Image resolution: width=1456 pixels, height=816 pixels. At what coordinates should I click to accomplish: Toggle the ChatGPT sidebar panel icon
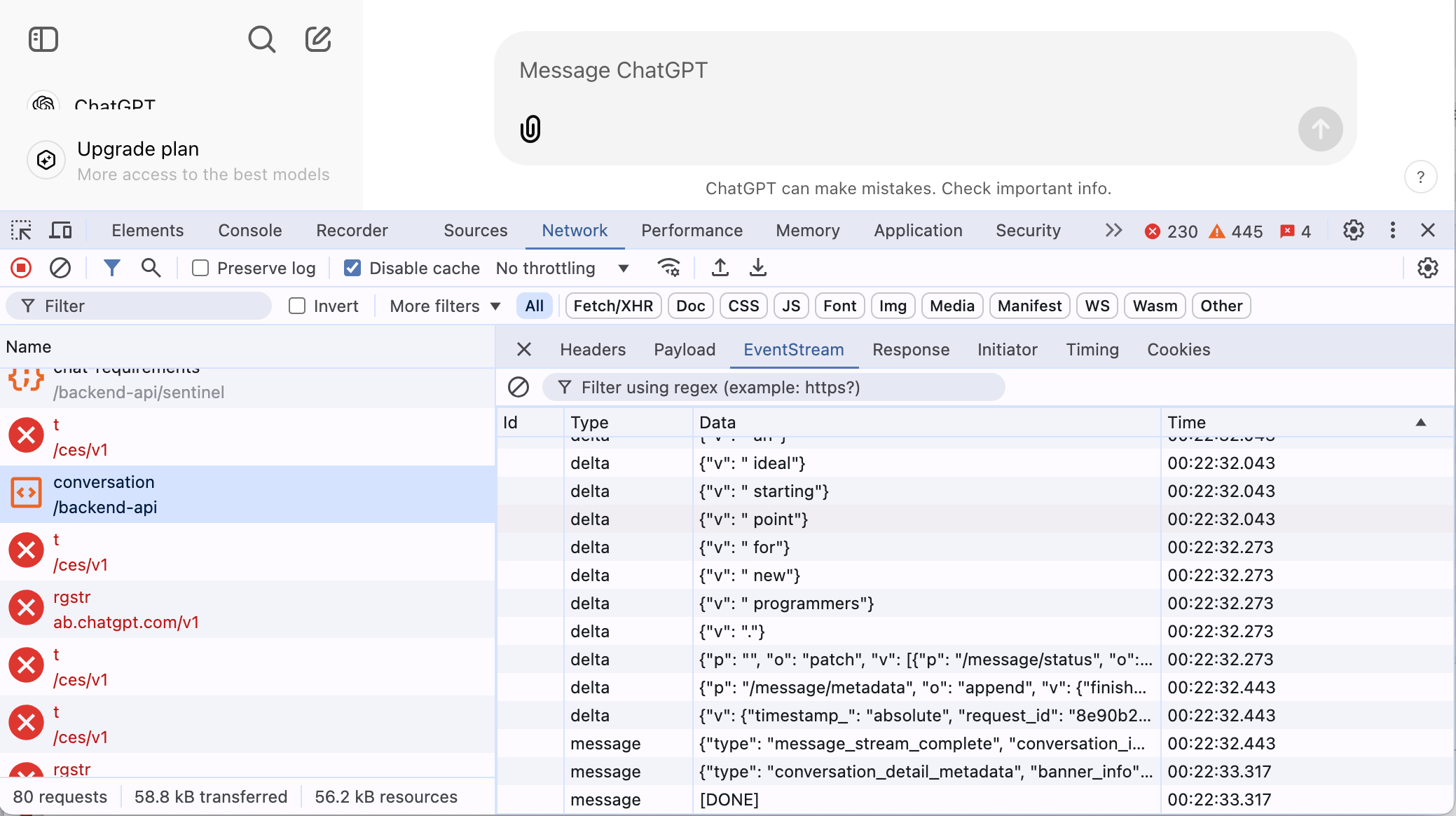coord(43,39)
